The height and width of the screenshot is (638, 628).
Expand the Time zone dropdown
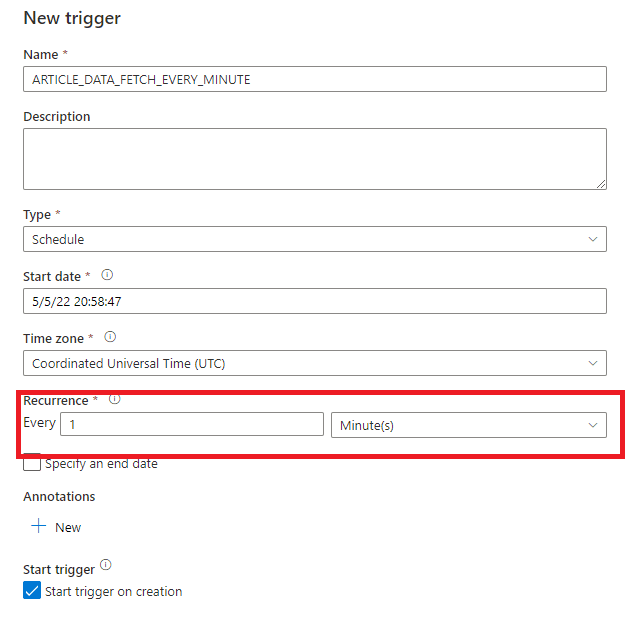[314, 363]
